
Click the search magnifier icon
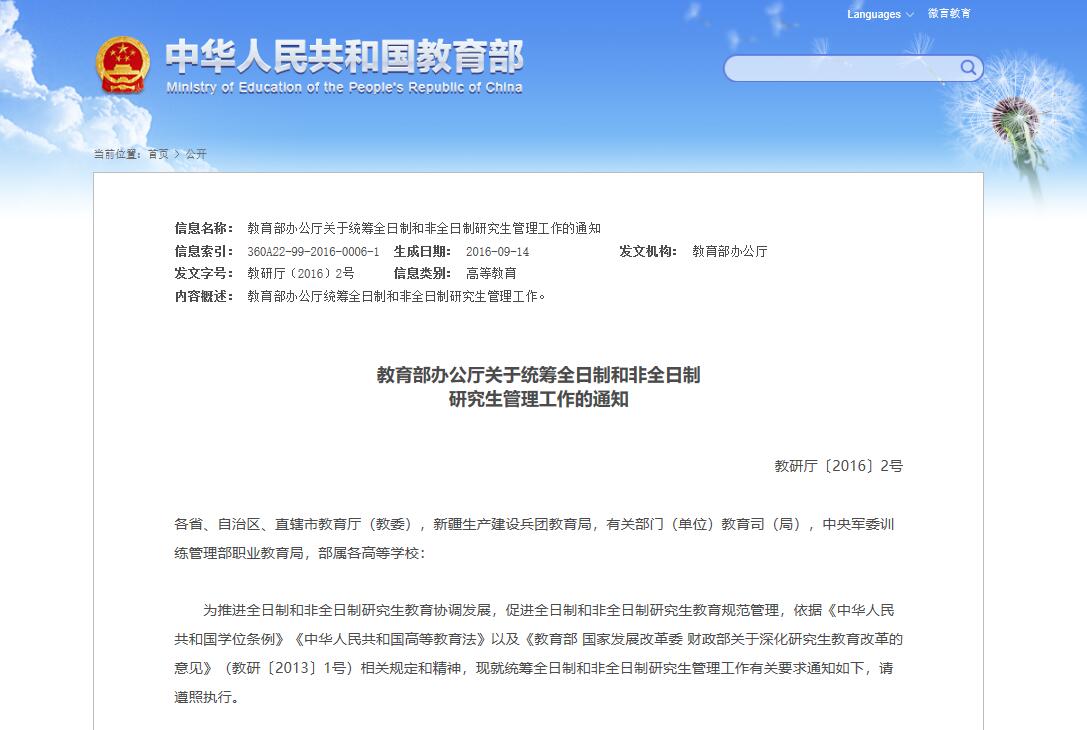pos(967,68)
